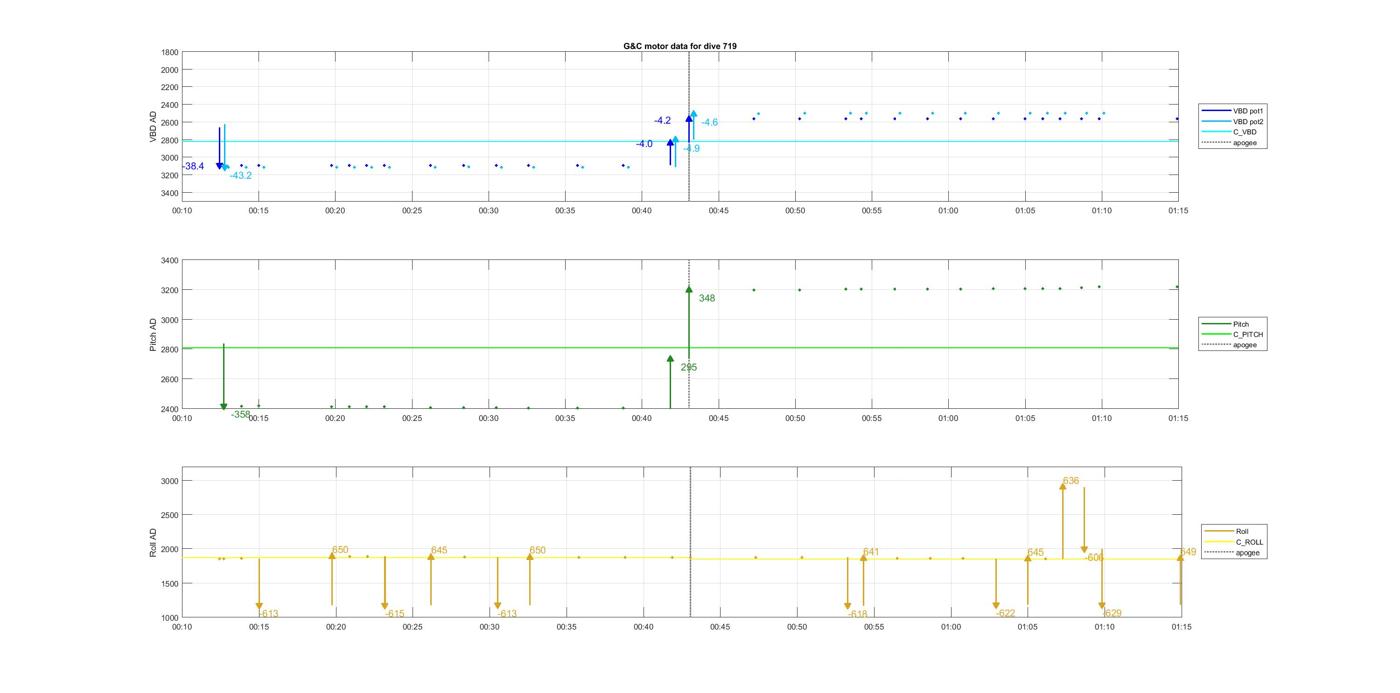Click the '641' roll data label
This screenshot has width=1400, height=693.
[871, 552]
